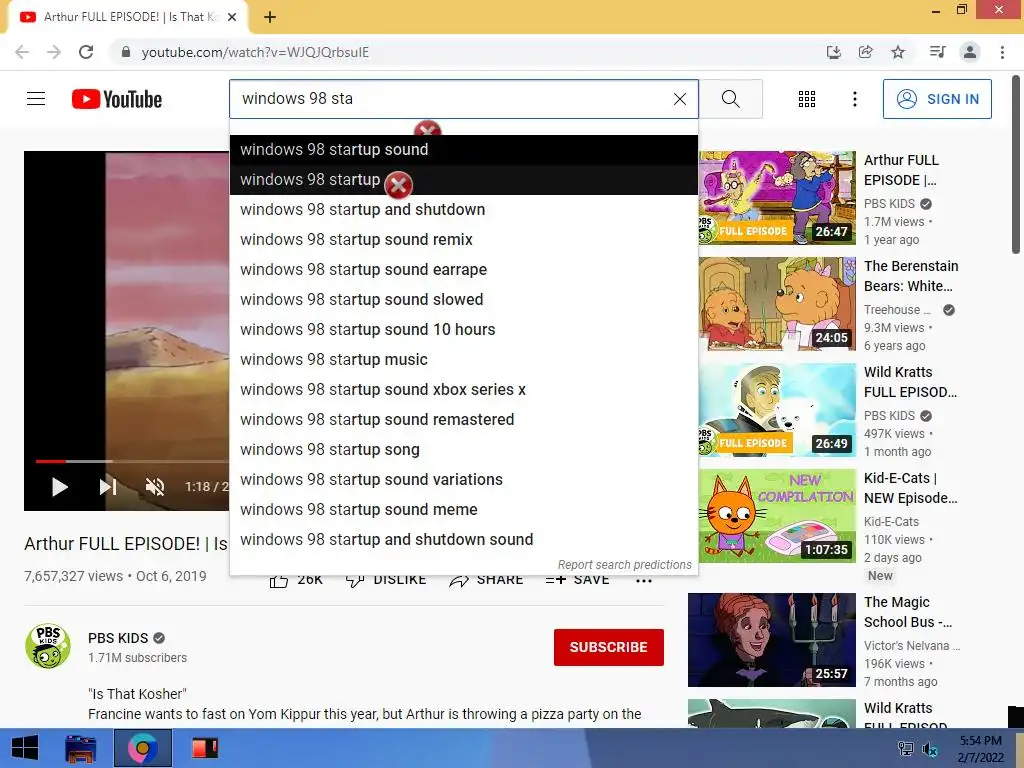Reload the current page
This screenshot has height=768, width=1024.
click(x=86, y=52)
